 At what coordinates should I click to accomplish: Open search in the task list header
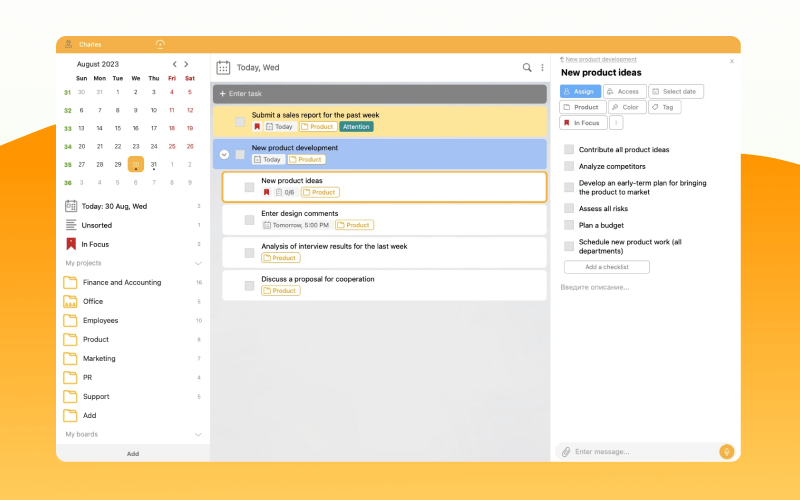pyautogui.click(x=527, y=67)
